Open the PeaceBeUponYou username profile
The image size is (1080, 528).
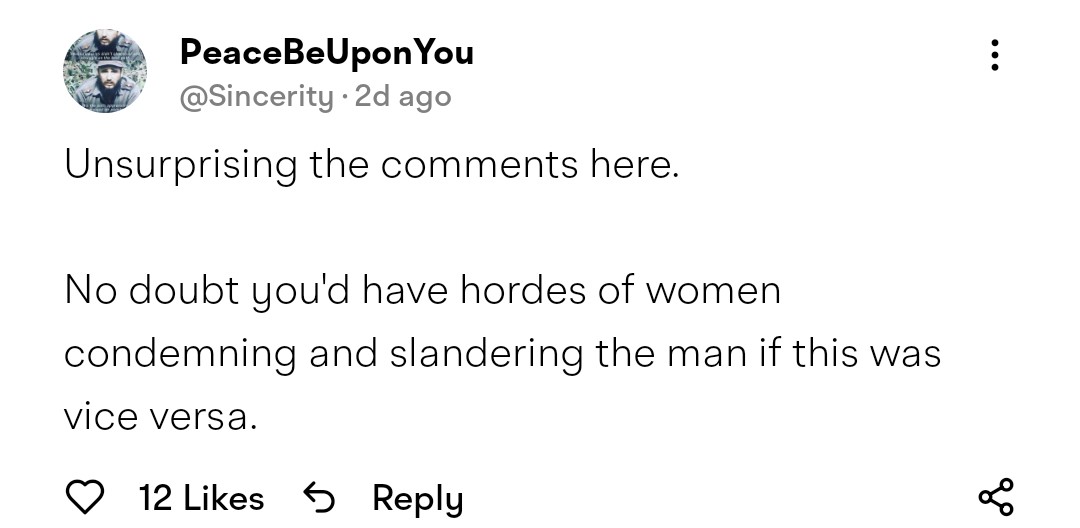coord(326,52)
